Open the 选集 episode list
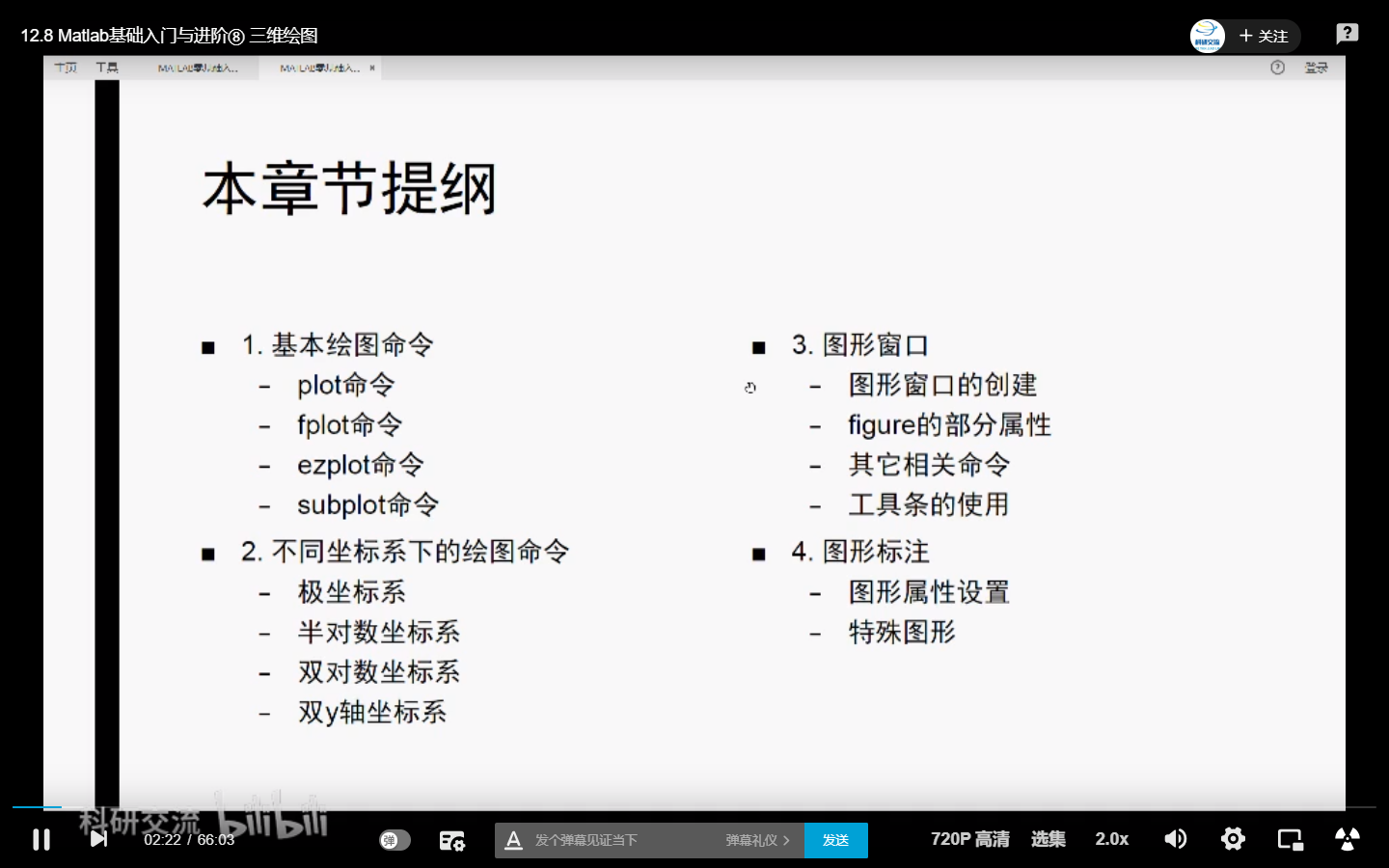The width and height of the screenshot is (1389, 868). click(x=1048, y=839)
